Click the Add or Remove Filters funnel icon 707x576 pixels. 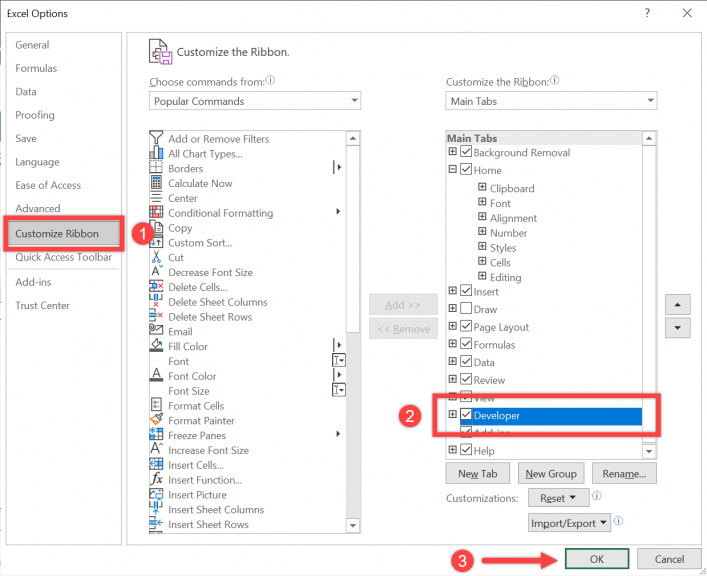pos(156,138)
